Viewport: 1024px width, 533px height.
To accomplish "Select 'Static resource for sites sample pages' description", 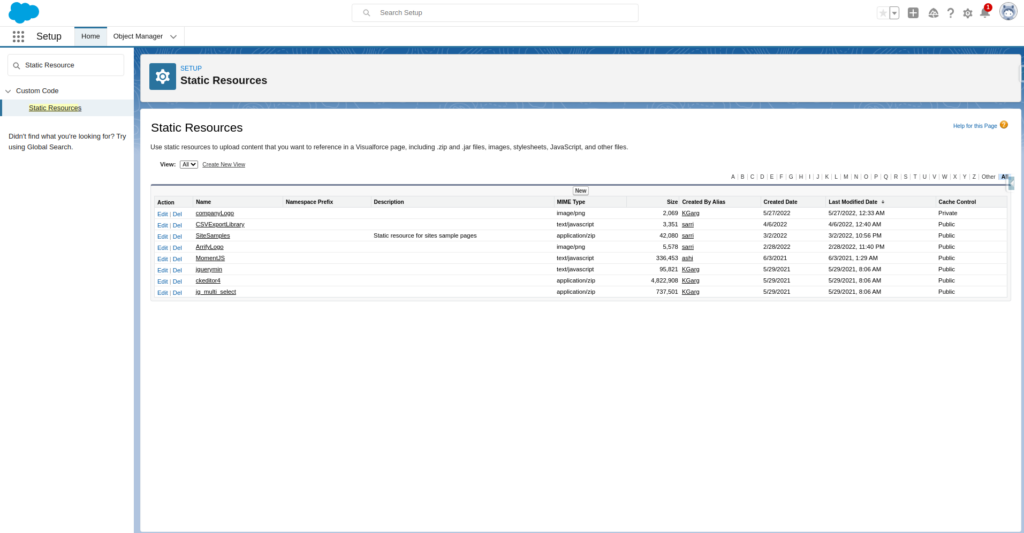I will point(425,235).
